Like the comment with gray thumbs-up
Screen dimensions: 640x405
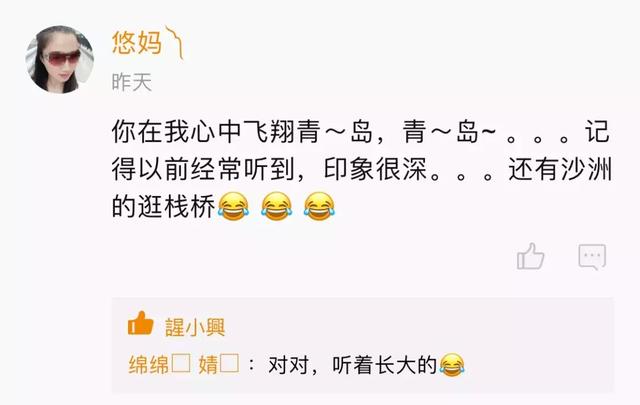pyautogui.click(x=530, y=257)
